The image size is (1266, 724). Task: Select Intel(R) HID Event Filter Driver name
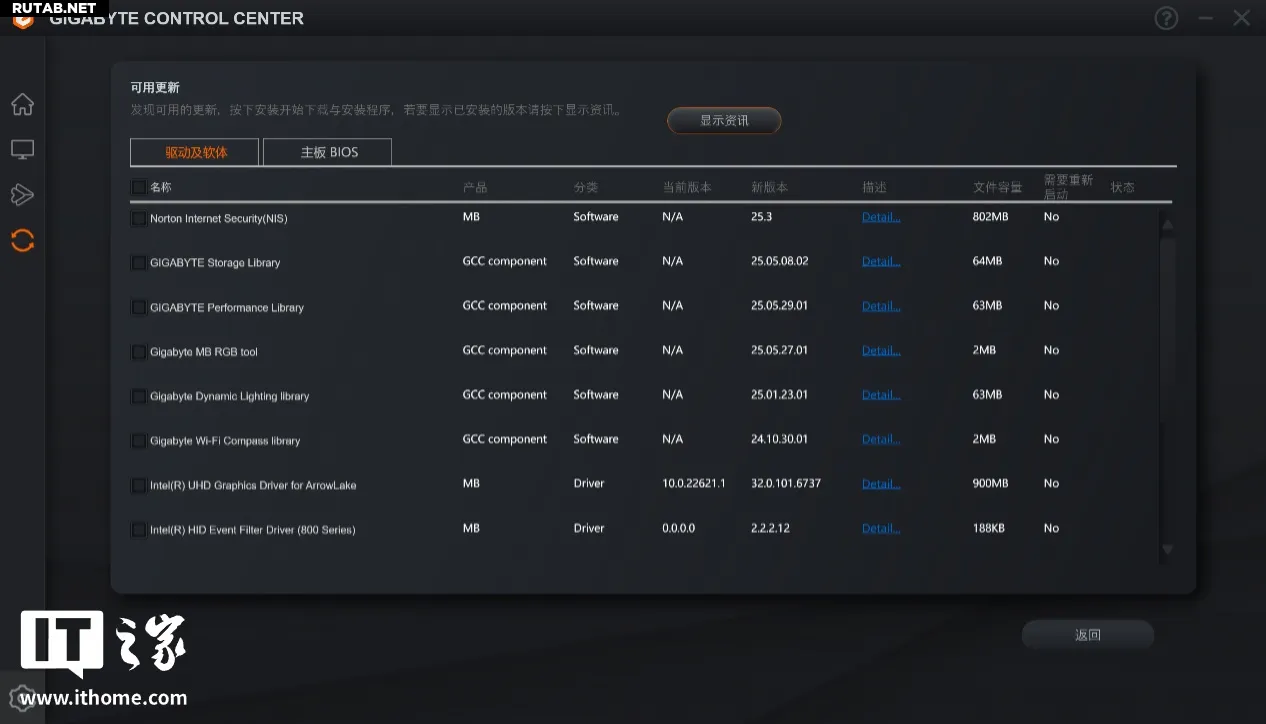tap(253, 530)
